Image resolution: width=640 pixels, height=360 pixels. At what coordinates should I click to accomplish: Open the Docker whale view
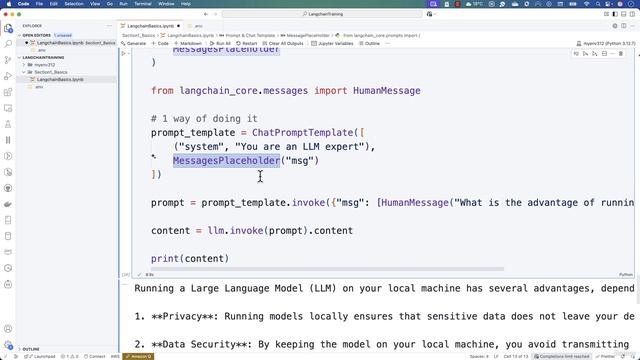pos(8,204)
